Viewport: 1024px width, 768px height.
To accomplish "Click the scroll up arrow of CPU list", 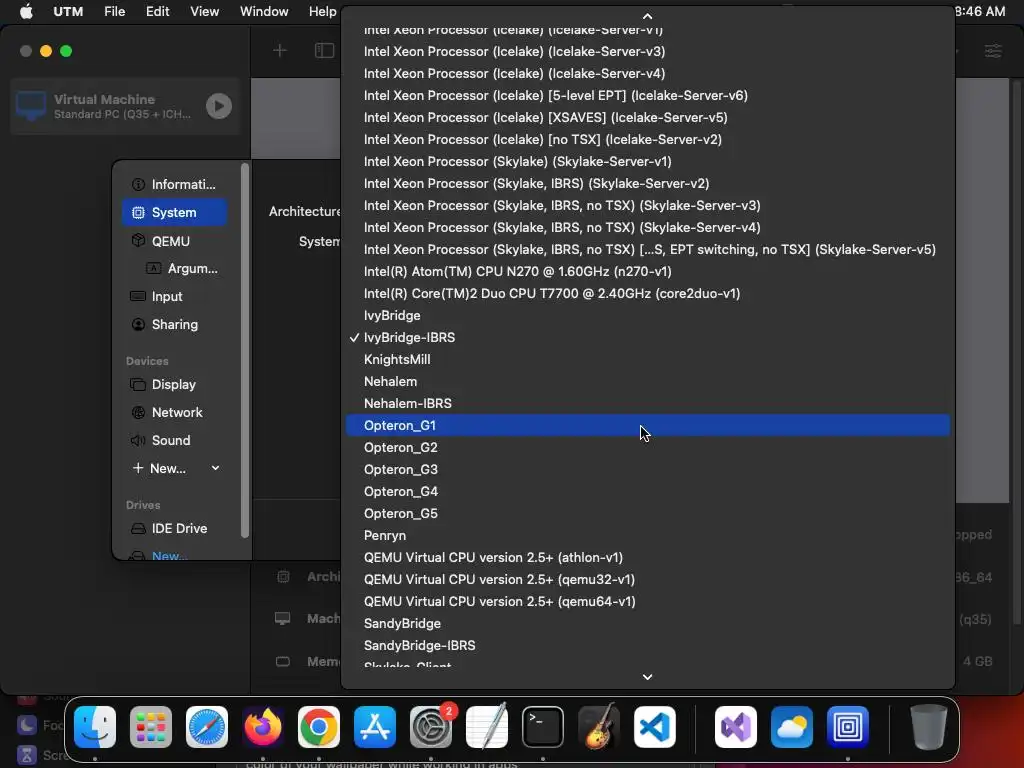I will (x=647, y=16).
